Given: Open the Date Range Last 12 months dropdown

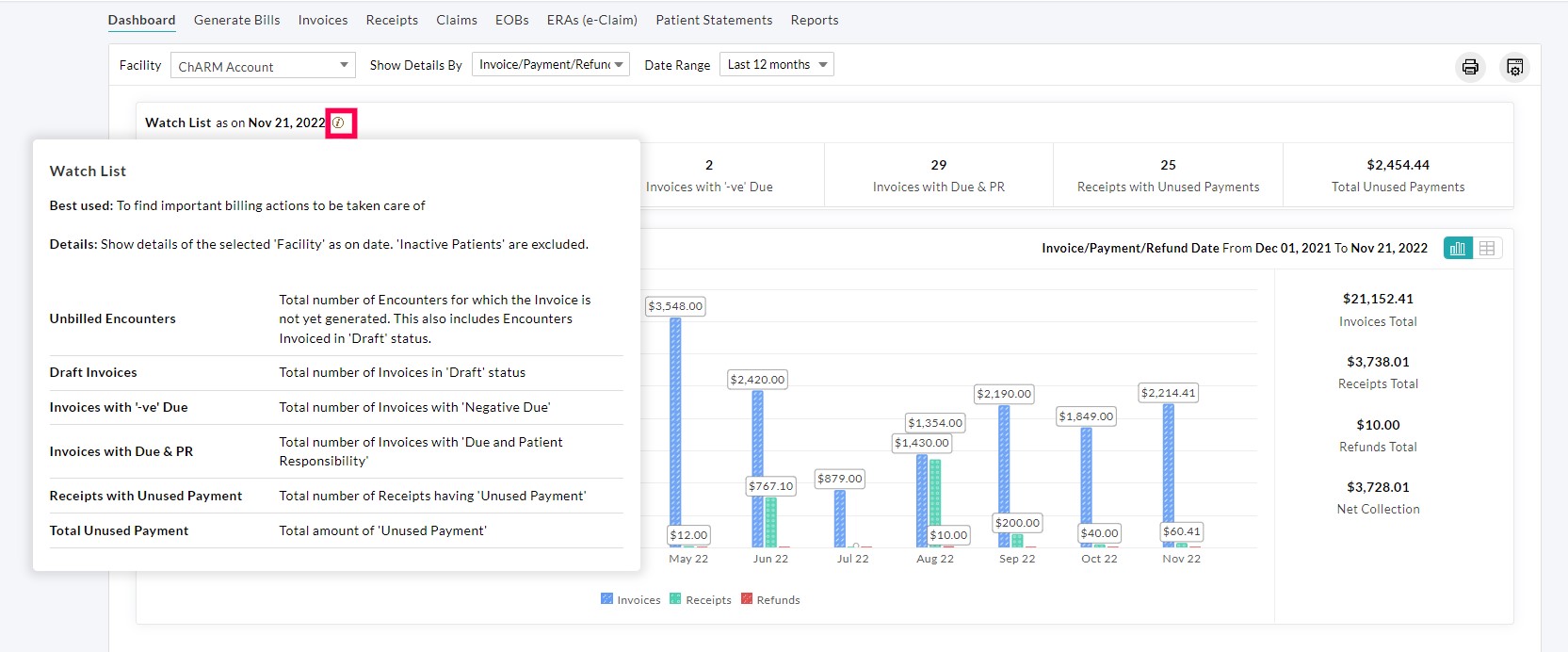Looking at the screenshot, I should coord(776,65).
